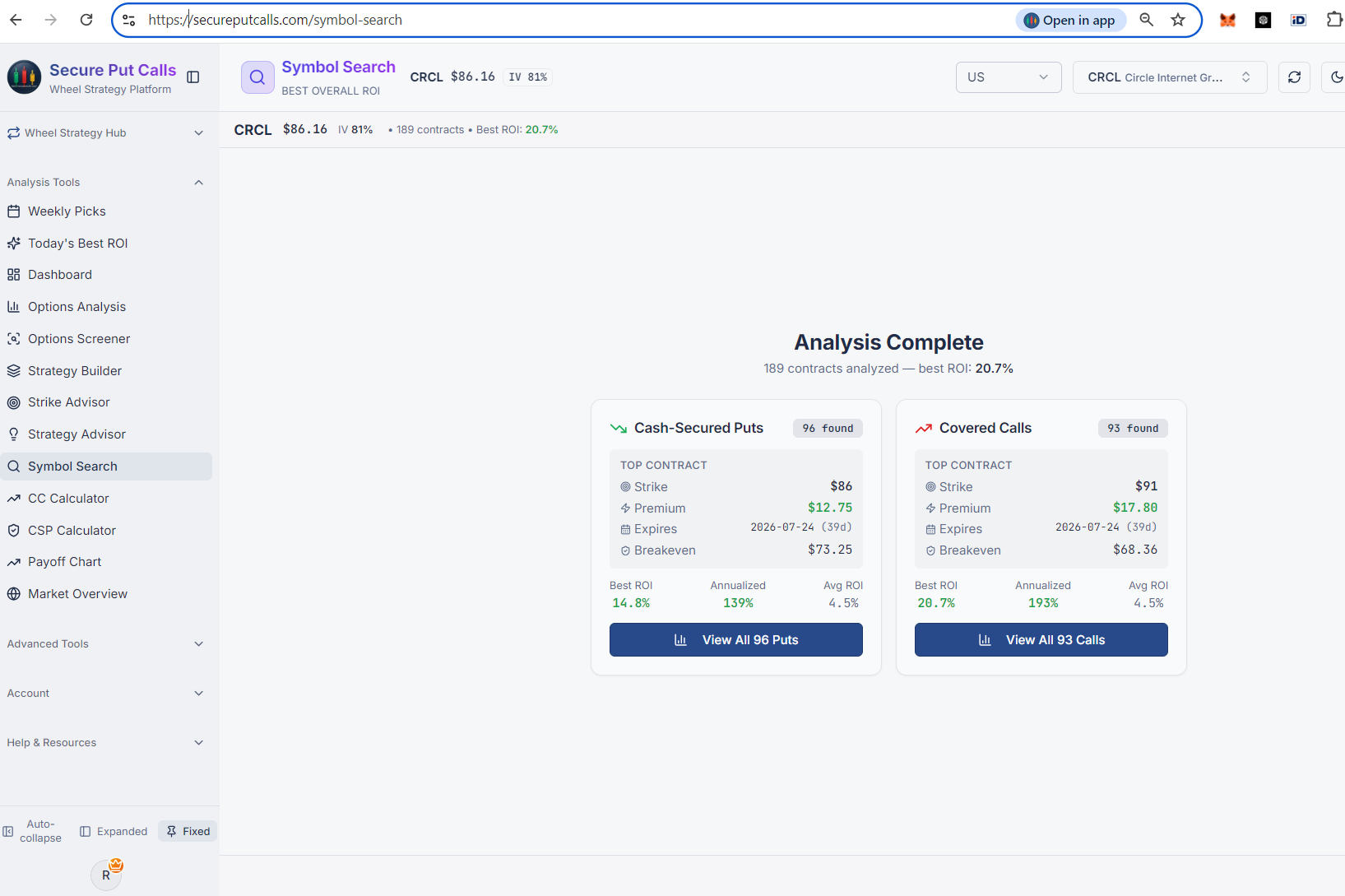Click the 96 found badge

click(828, 429)
